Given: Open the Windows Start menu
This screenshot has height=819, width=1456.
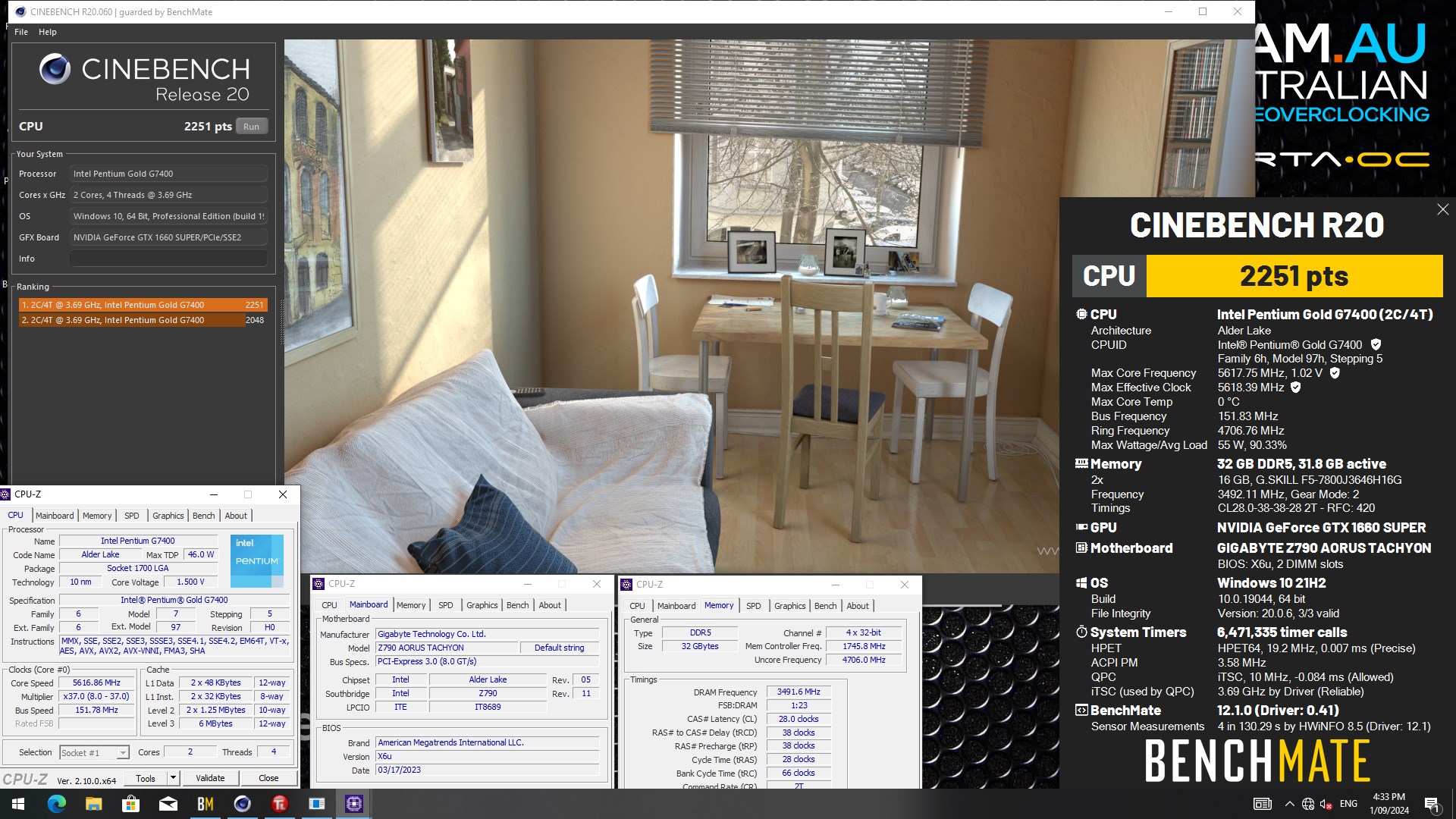Looking at the screenshot, I should click(18, 804).
